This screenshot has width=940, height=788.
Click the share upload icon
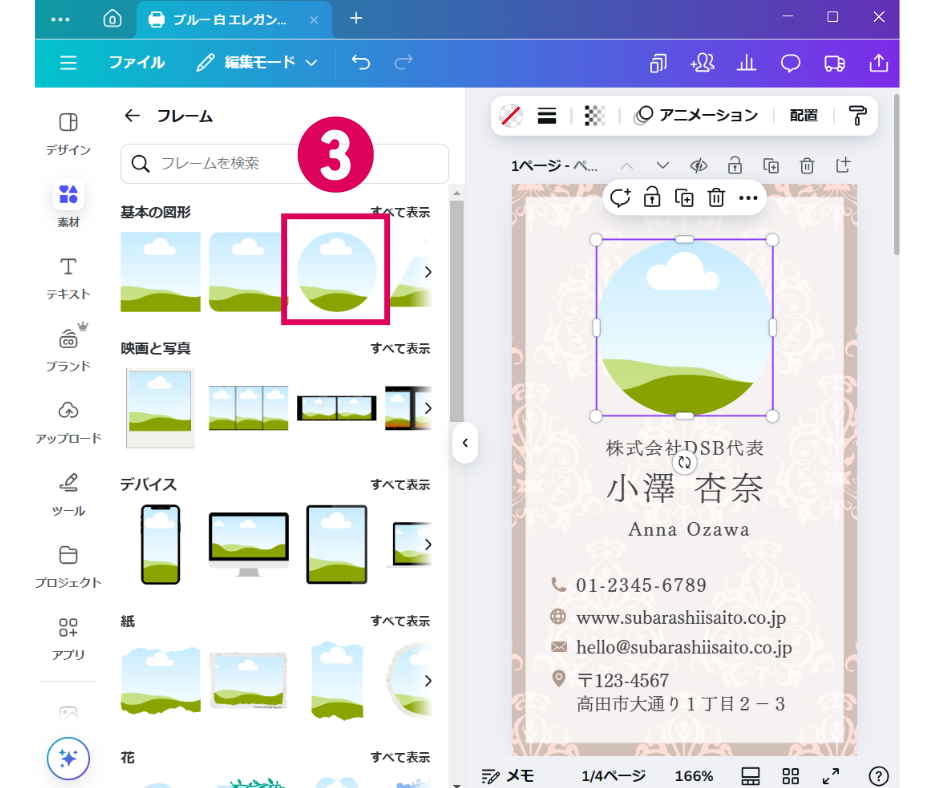pos(878,63)
